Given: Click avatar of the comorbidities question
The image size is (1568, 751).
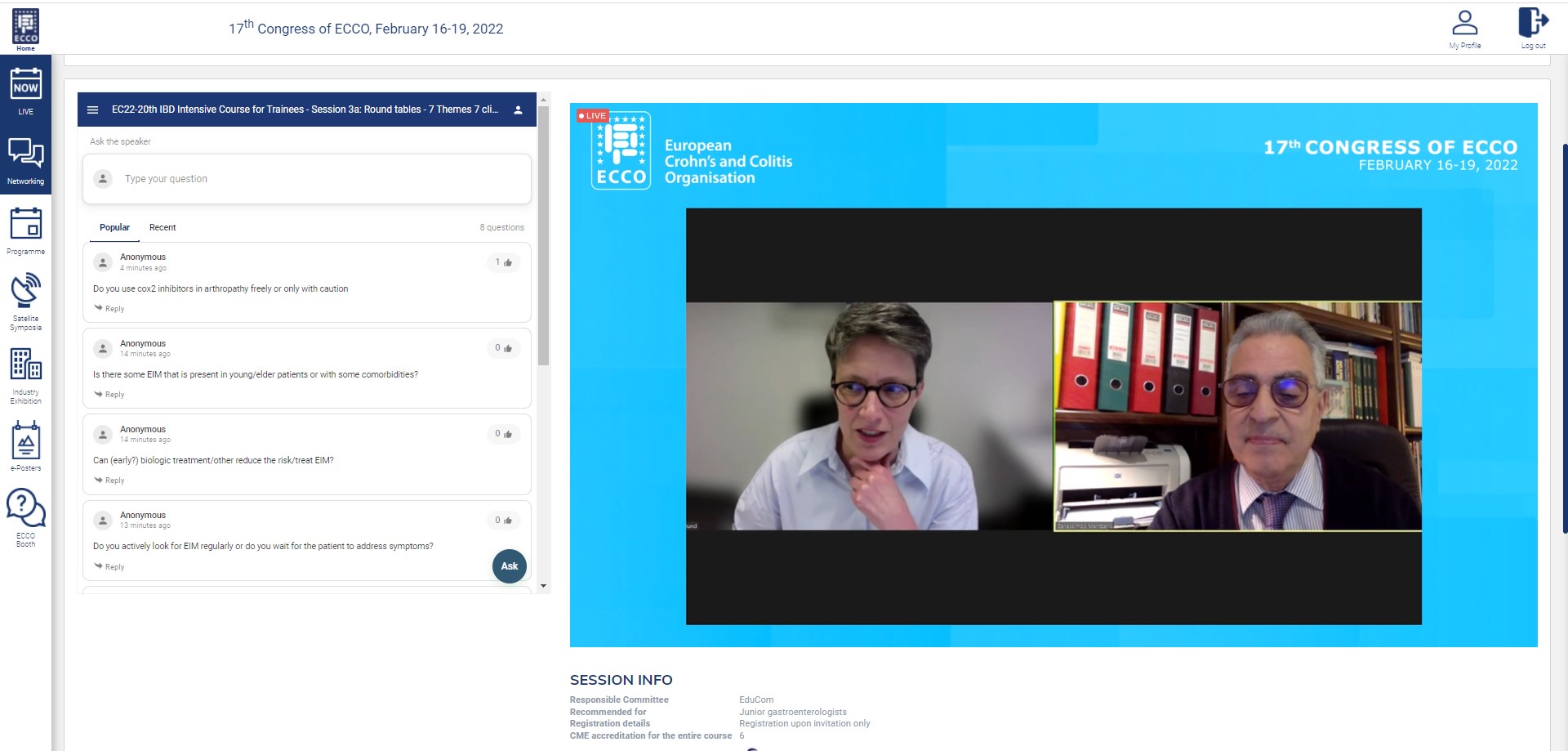Looking at the screenshot, I should point(103,349).
